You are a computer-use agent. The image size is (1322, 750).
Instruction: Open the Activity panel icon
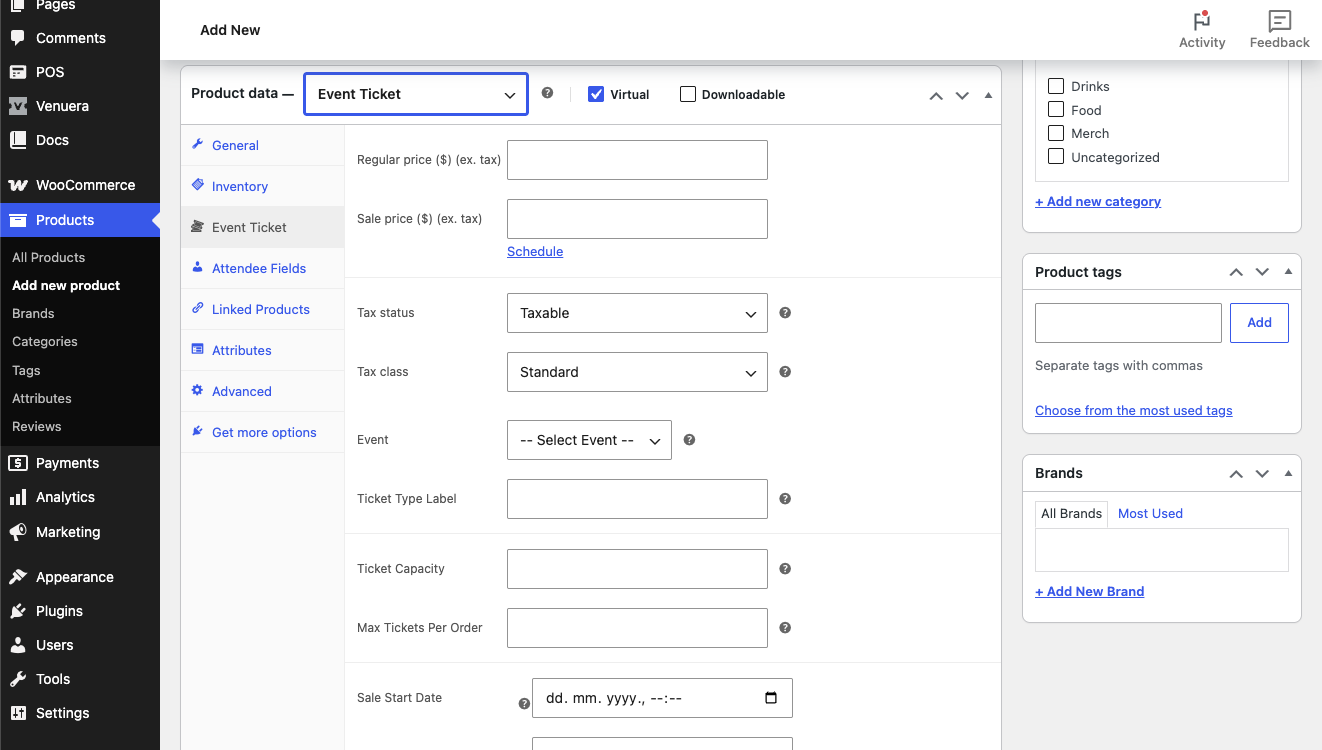click(x=1202, y=20)
